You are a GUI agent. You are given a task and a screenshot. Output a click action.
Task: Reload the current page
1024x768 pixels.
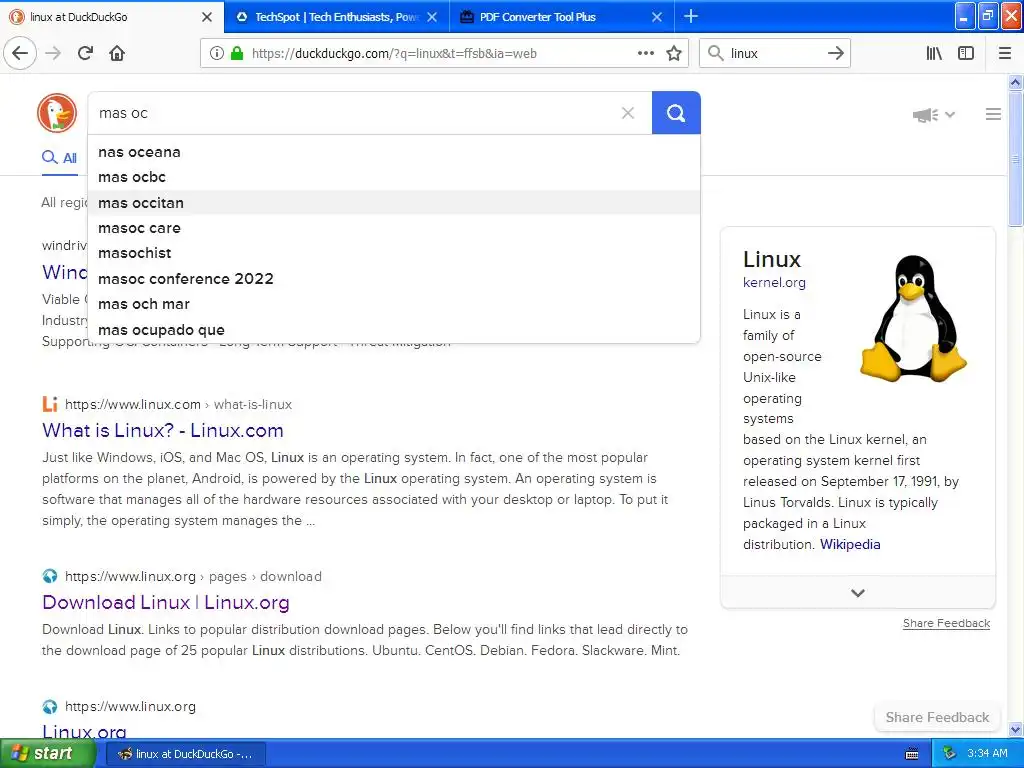click(85, 53)
